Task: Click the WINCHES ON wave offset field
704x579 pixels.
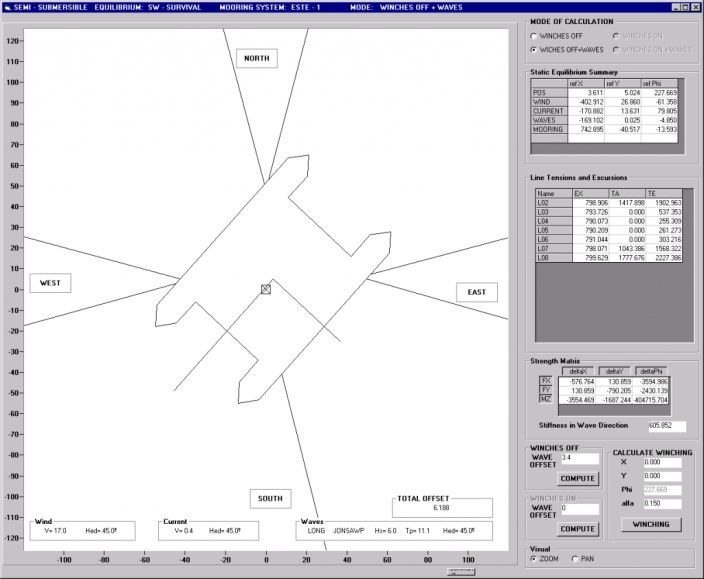Action: (580, 509)
